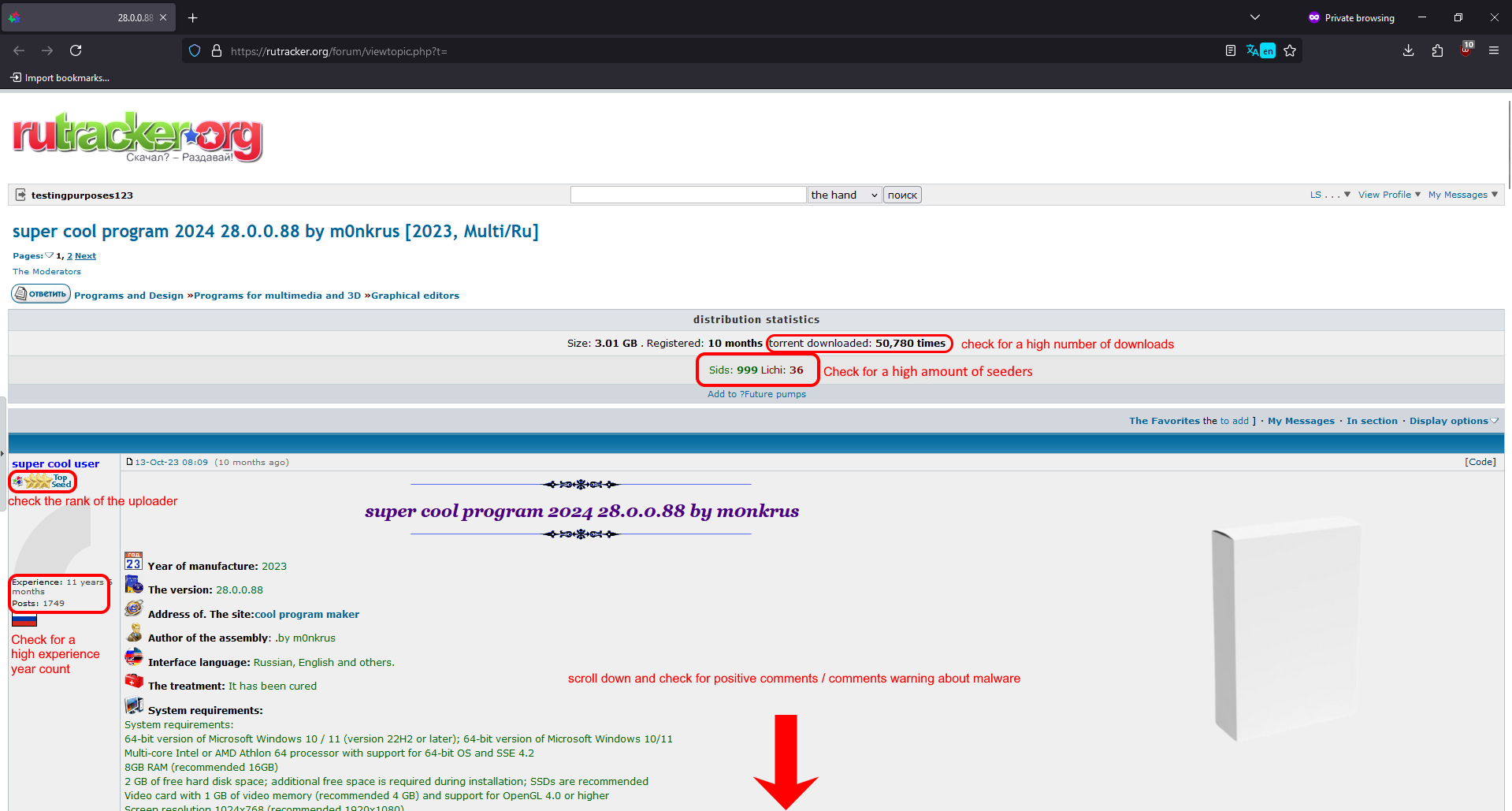Open a new browser tab
The image size is (1512, 811).
(x=192, y=17)
